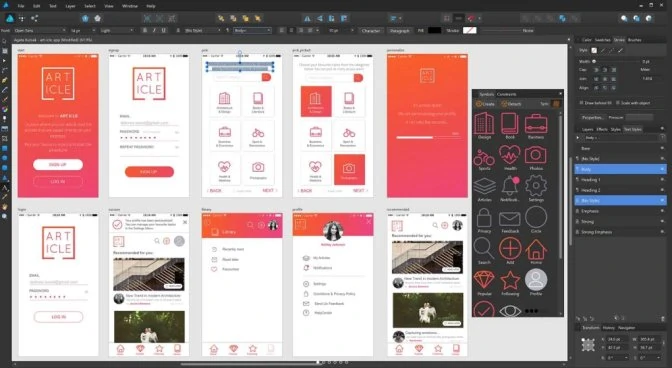Click the Character button
672x368 pixels.
pyautogui.click(x=370, y=30)
